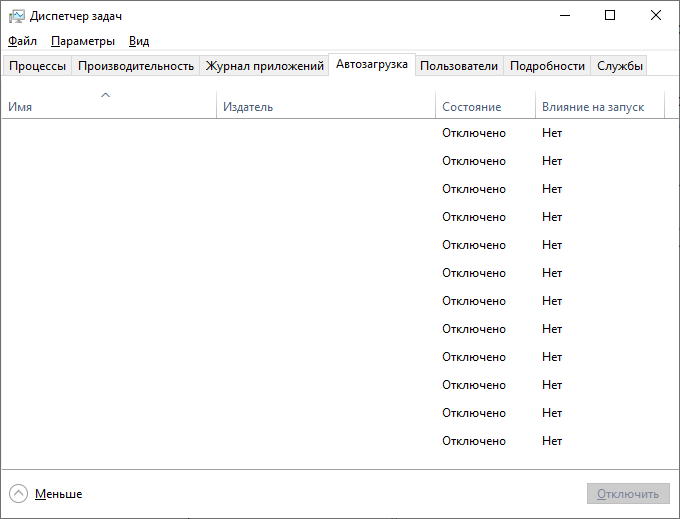The image size is (680, 519).
Task: Click the Task Manager title bar icon
Action: pyautogui.click(x=16, y=16)
